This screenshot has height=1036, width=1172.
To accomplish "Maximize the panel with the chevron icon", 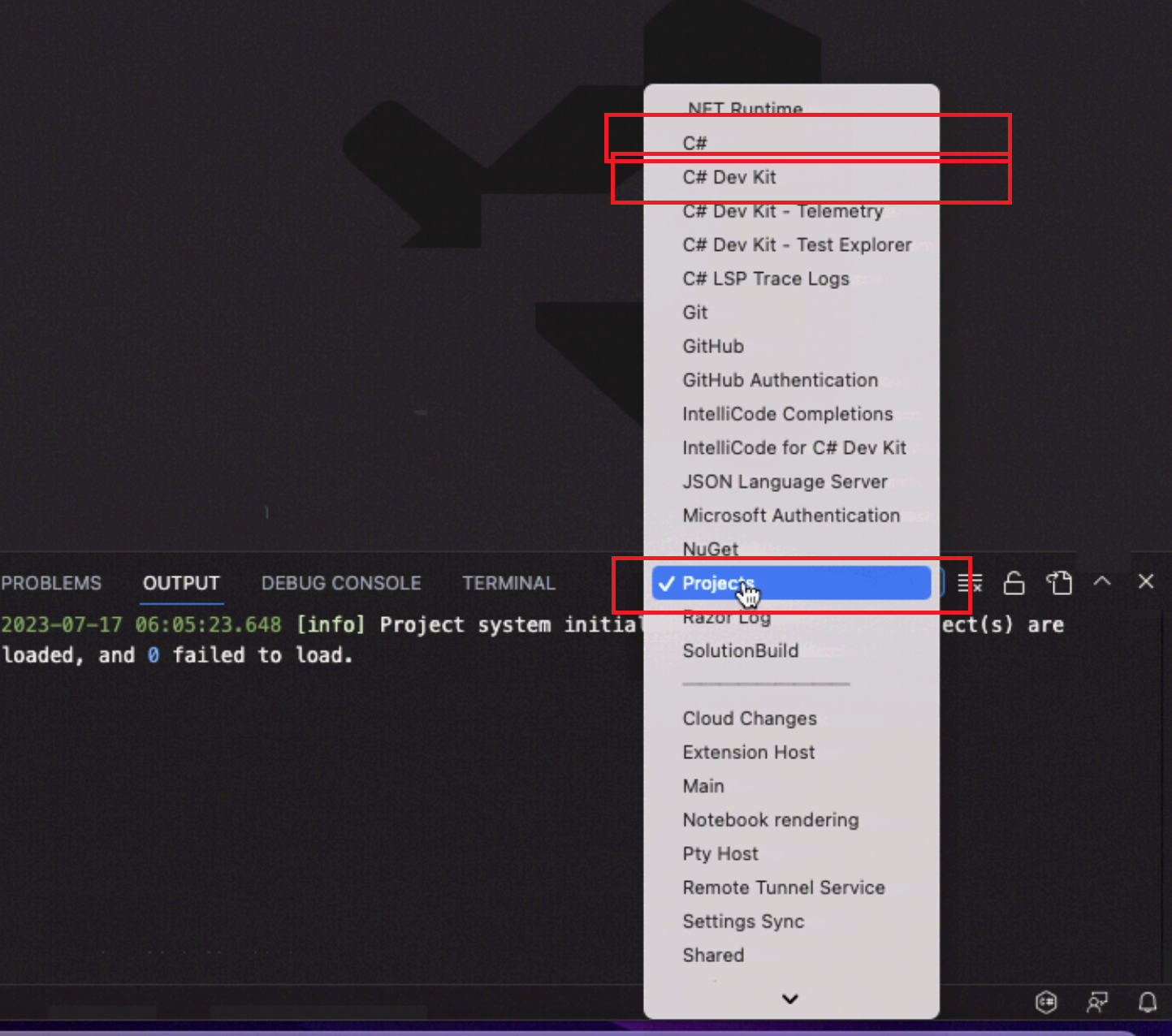I will coord(1102,581).
